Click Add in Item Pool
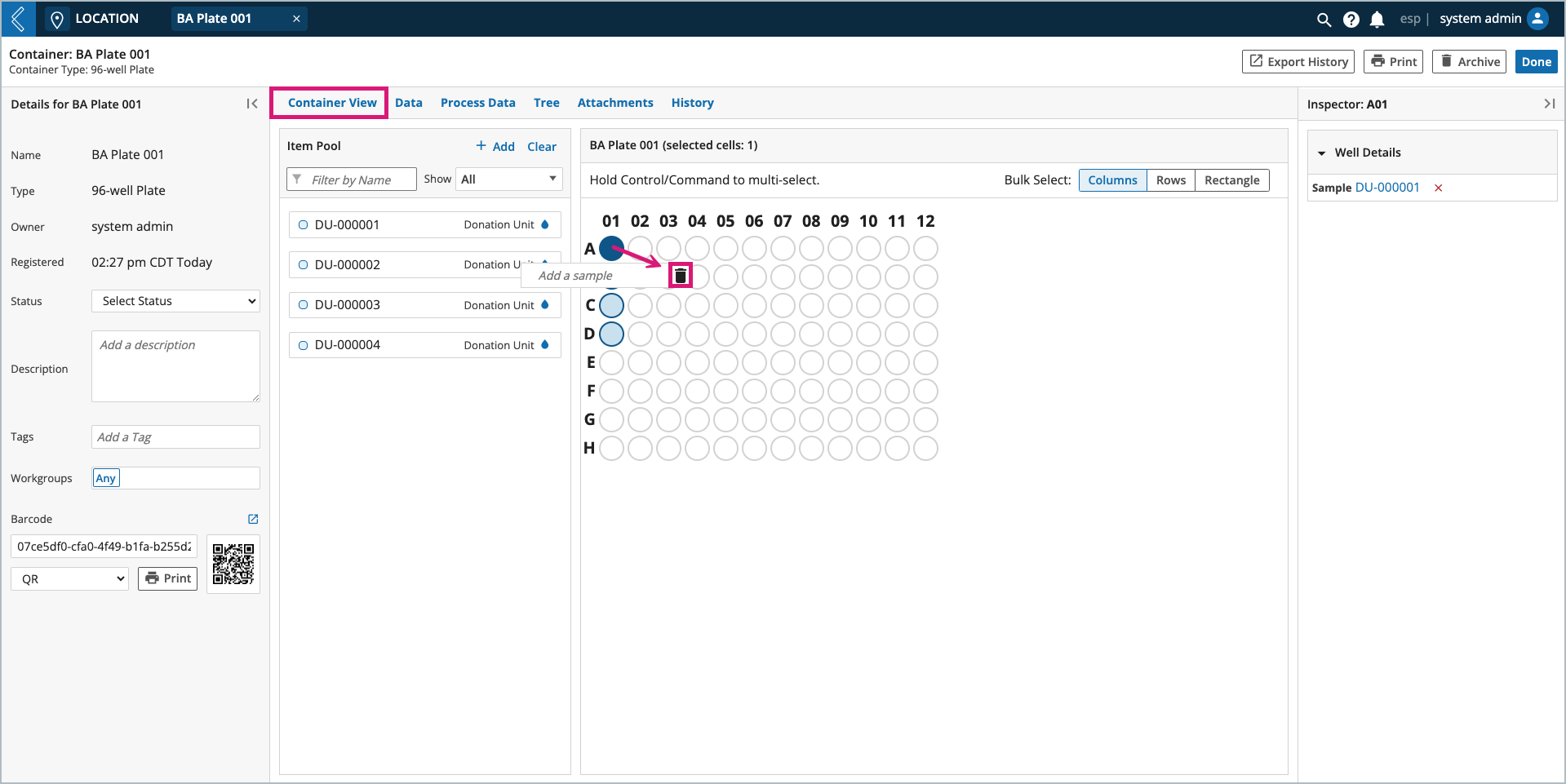 click(x=495, y=146)
